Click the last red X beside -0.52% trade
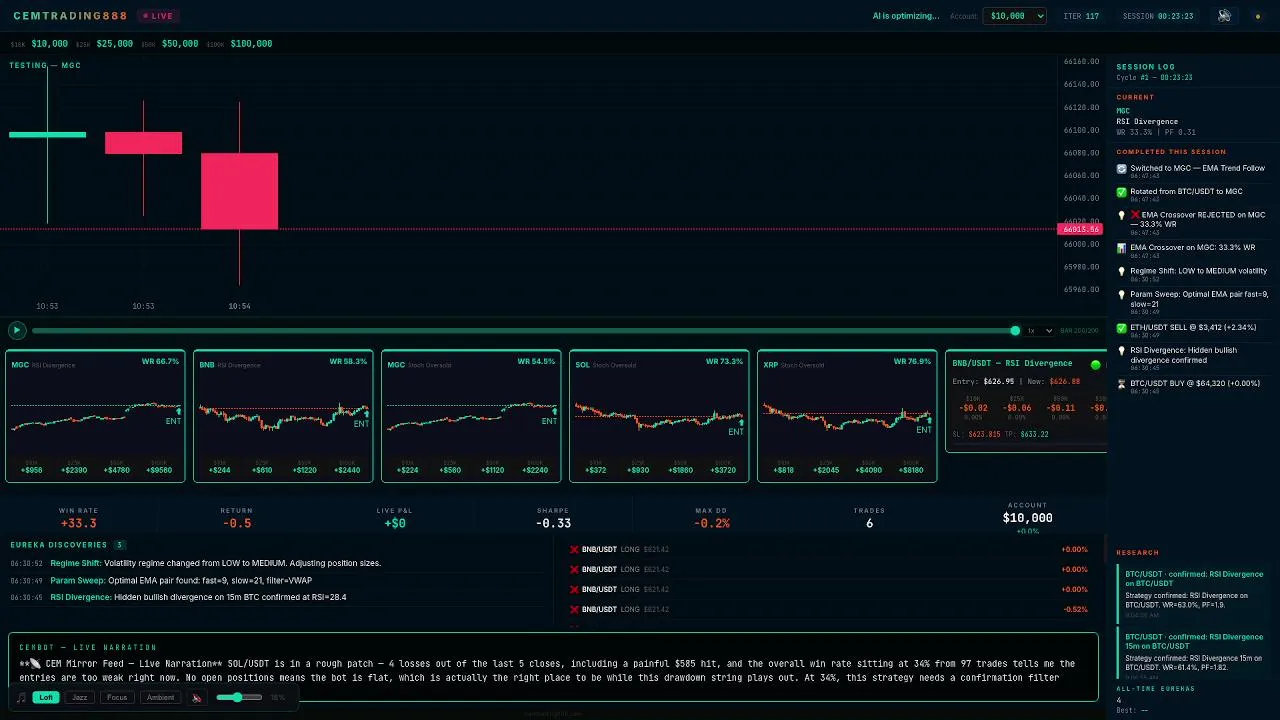Image resolution: width=1280 pixels, height=720 pixels. click(574, 609)
